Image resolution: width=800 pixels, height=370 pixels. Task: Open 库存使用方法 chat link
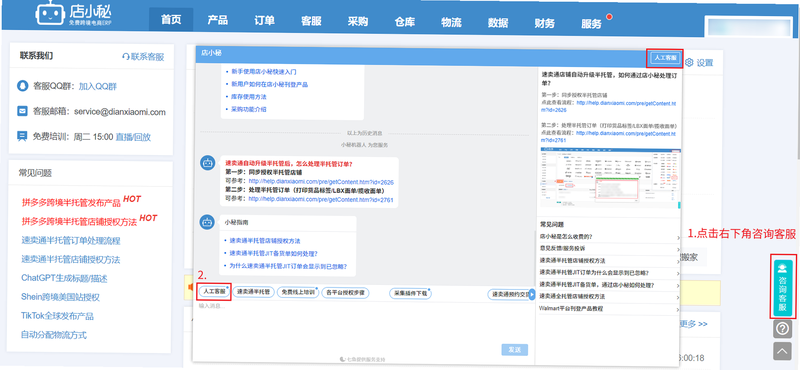pyautogui.click(x=249, y=96)
